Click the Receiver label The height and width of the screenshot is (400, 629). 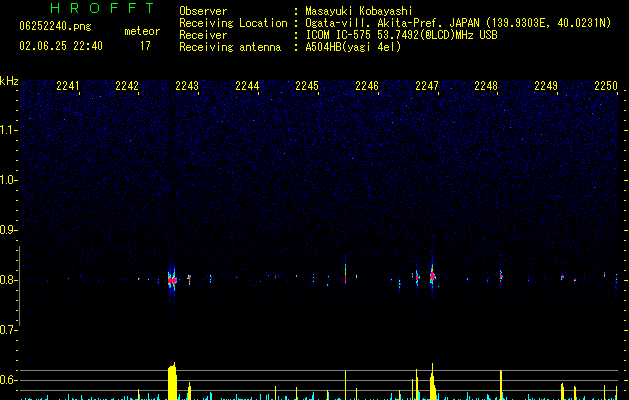tap(203, 35)
